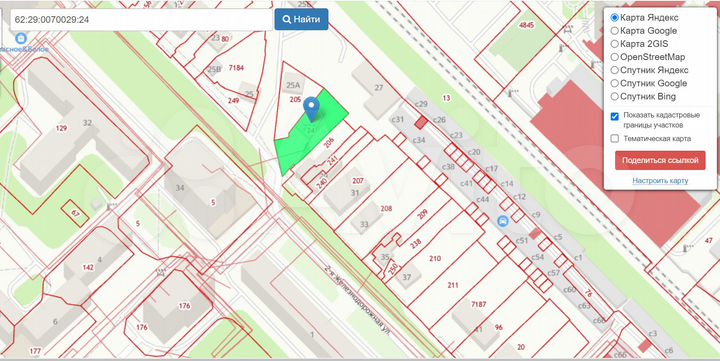Select Карта Google radio option

click(x=614, y=31)
